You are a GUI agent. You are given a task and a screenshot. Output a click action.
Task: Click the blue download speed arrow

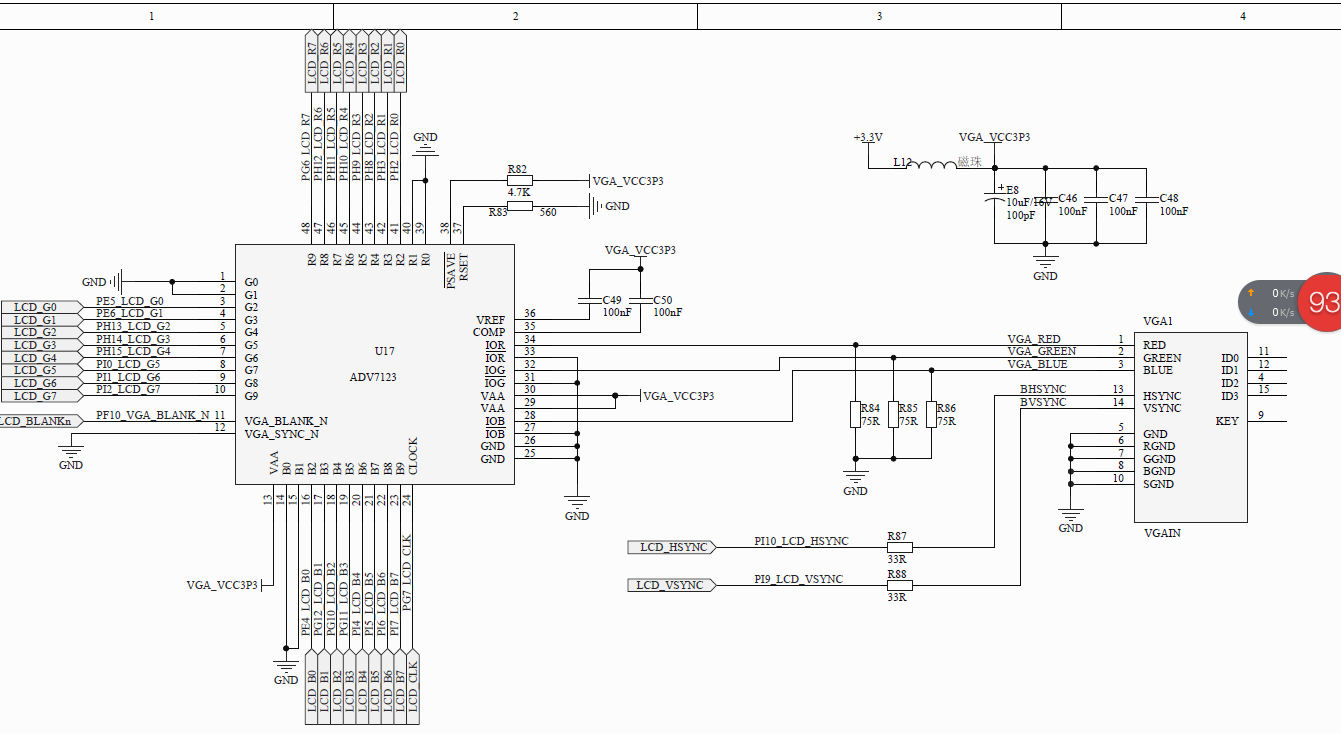tap(1252, 312)
